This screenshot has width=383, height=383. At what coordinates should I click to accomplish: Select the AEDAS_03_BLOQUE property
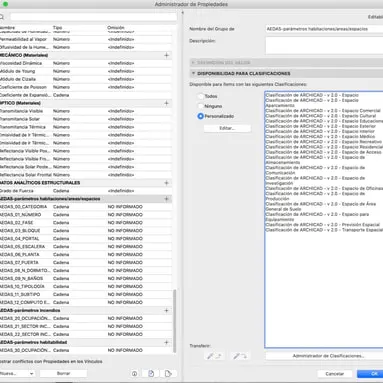pos(86,231)
